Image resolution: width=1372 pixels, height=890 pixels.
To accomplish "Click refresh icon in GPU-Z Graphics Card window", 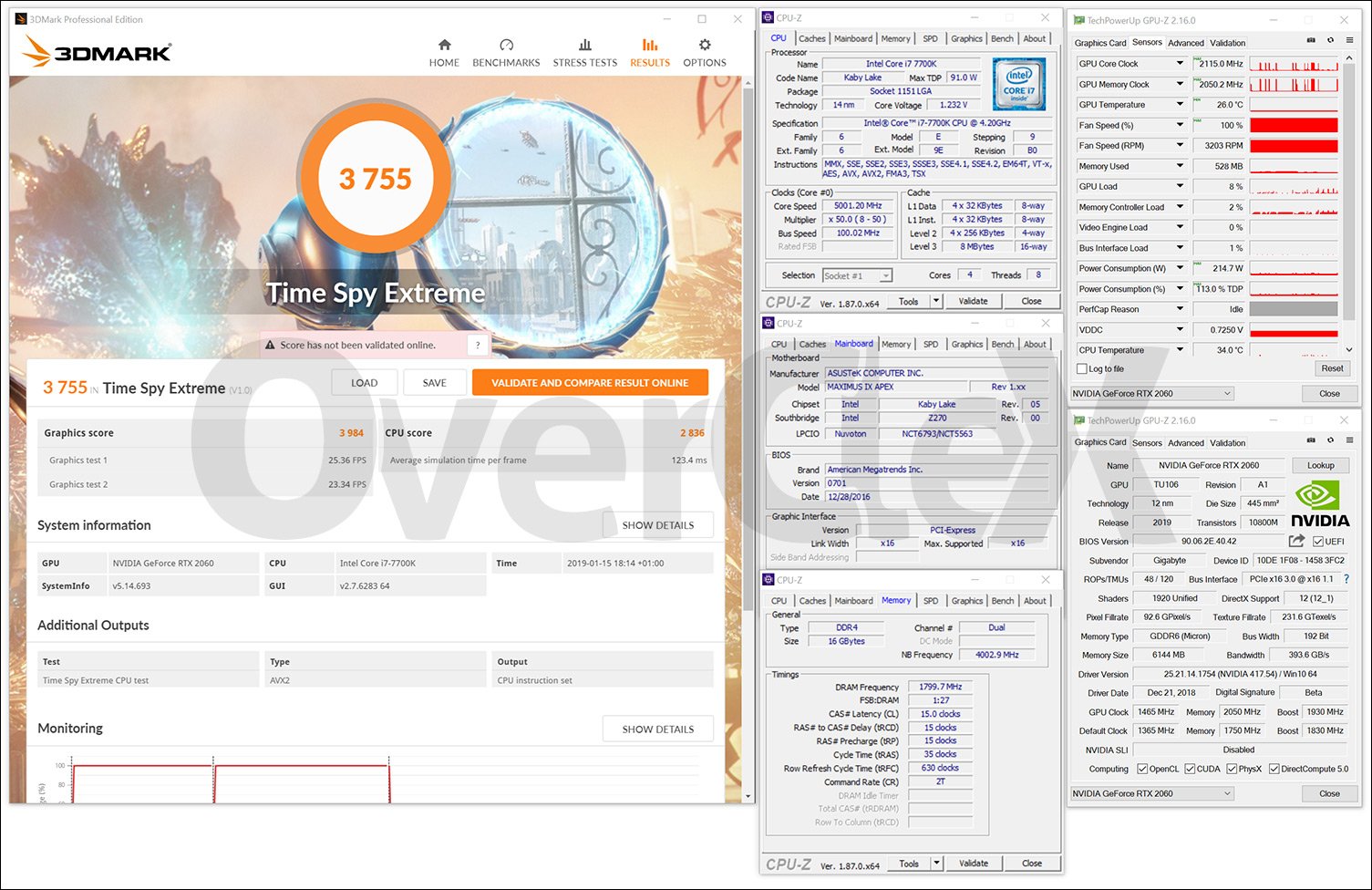I will pos(1331,440).
